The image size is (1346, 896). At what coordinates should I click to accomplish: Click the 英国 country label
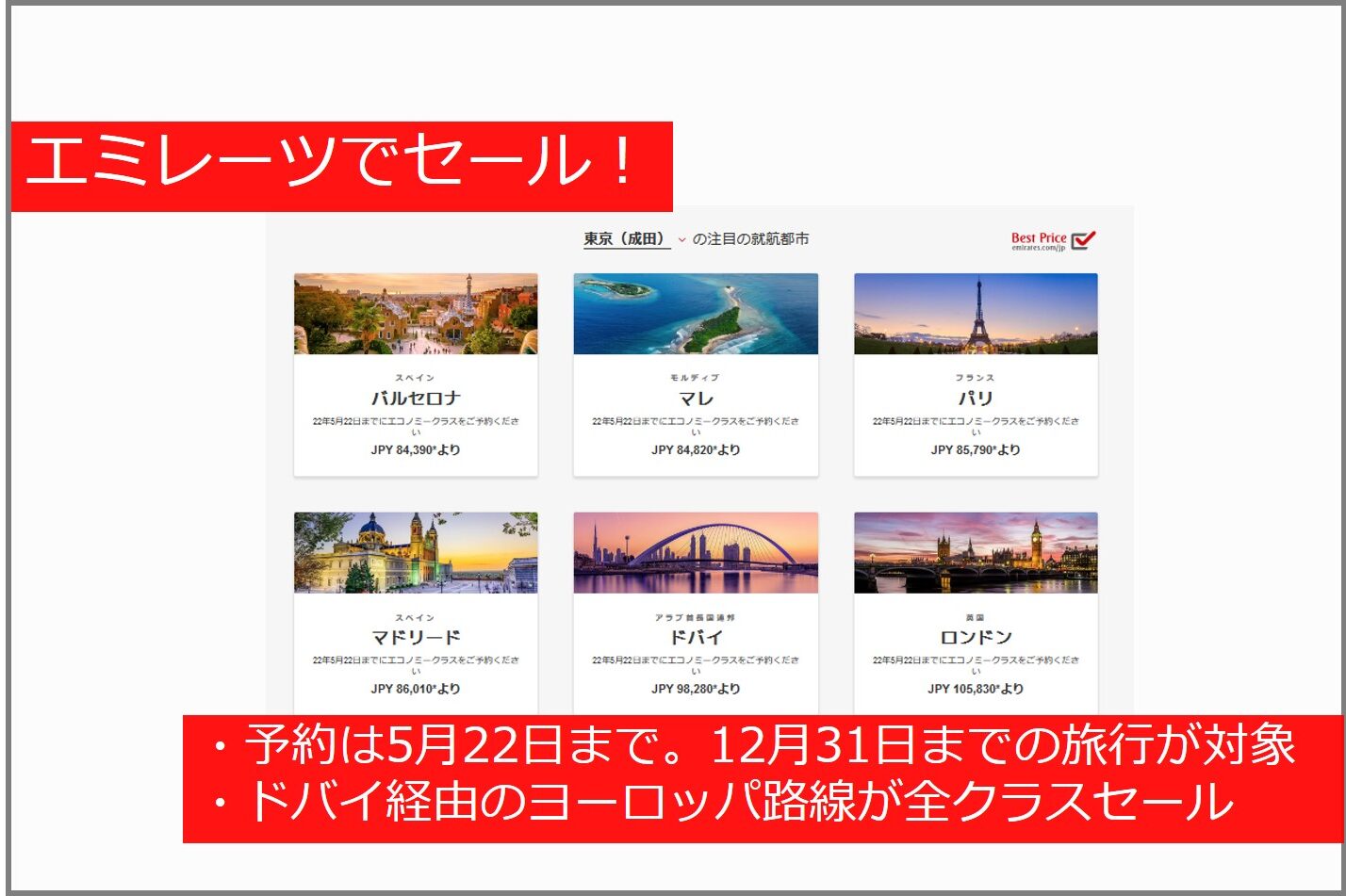pos(976,617)
